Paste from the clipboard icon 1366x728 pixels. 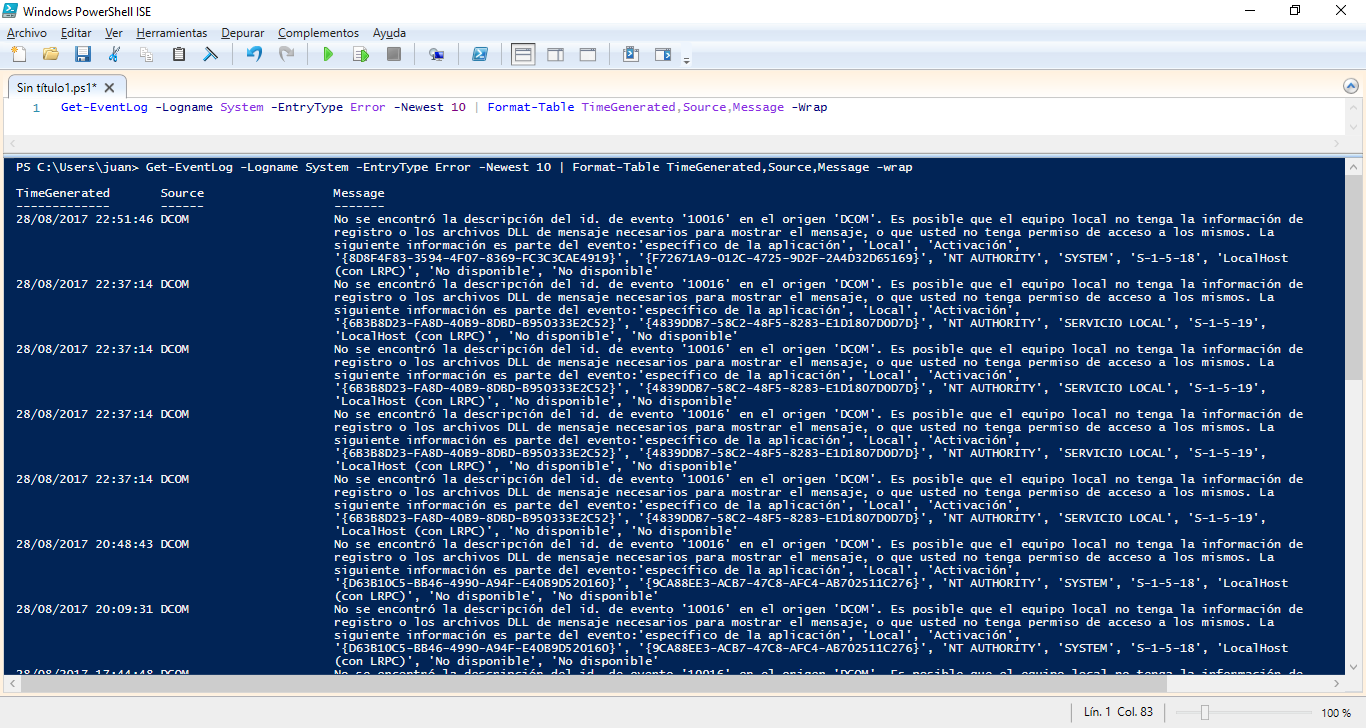click(179, 54)
